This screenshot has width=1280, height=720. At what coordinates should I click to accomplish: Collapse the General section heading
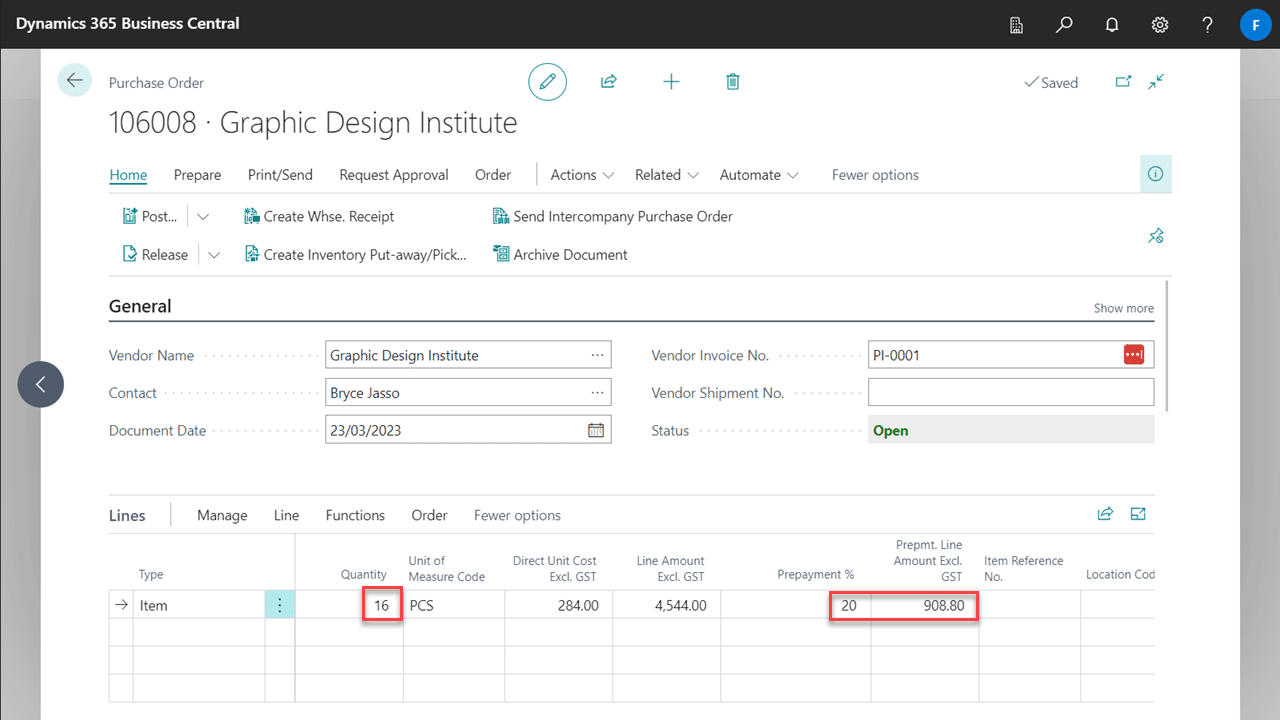coord(140,306)
